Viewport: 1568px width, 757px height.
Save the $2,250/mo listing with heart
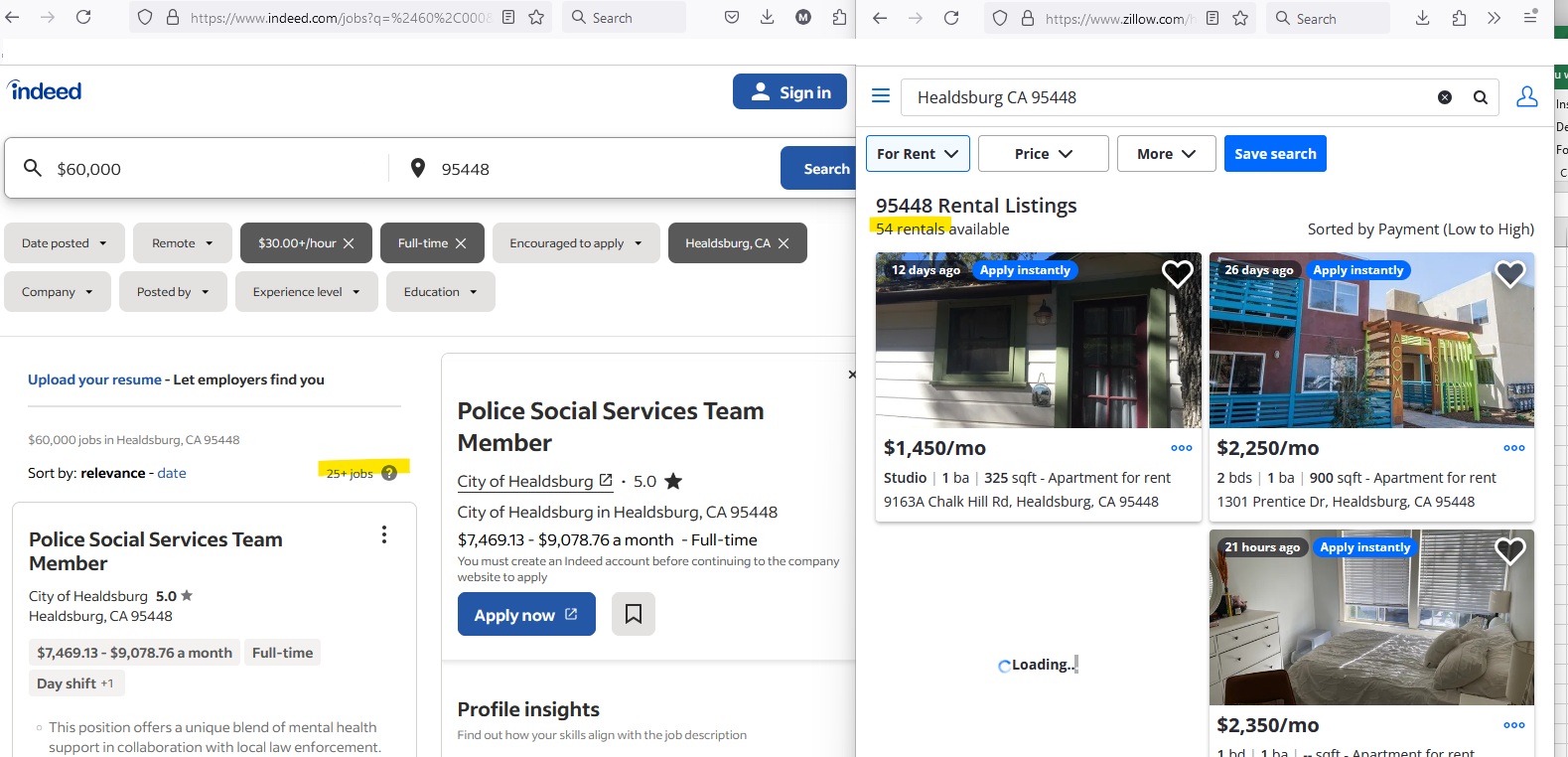(x=1510, y=273)
